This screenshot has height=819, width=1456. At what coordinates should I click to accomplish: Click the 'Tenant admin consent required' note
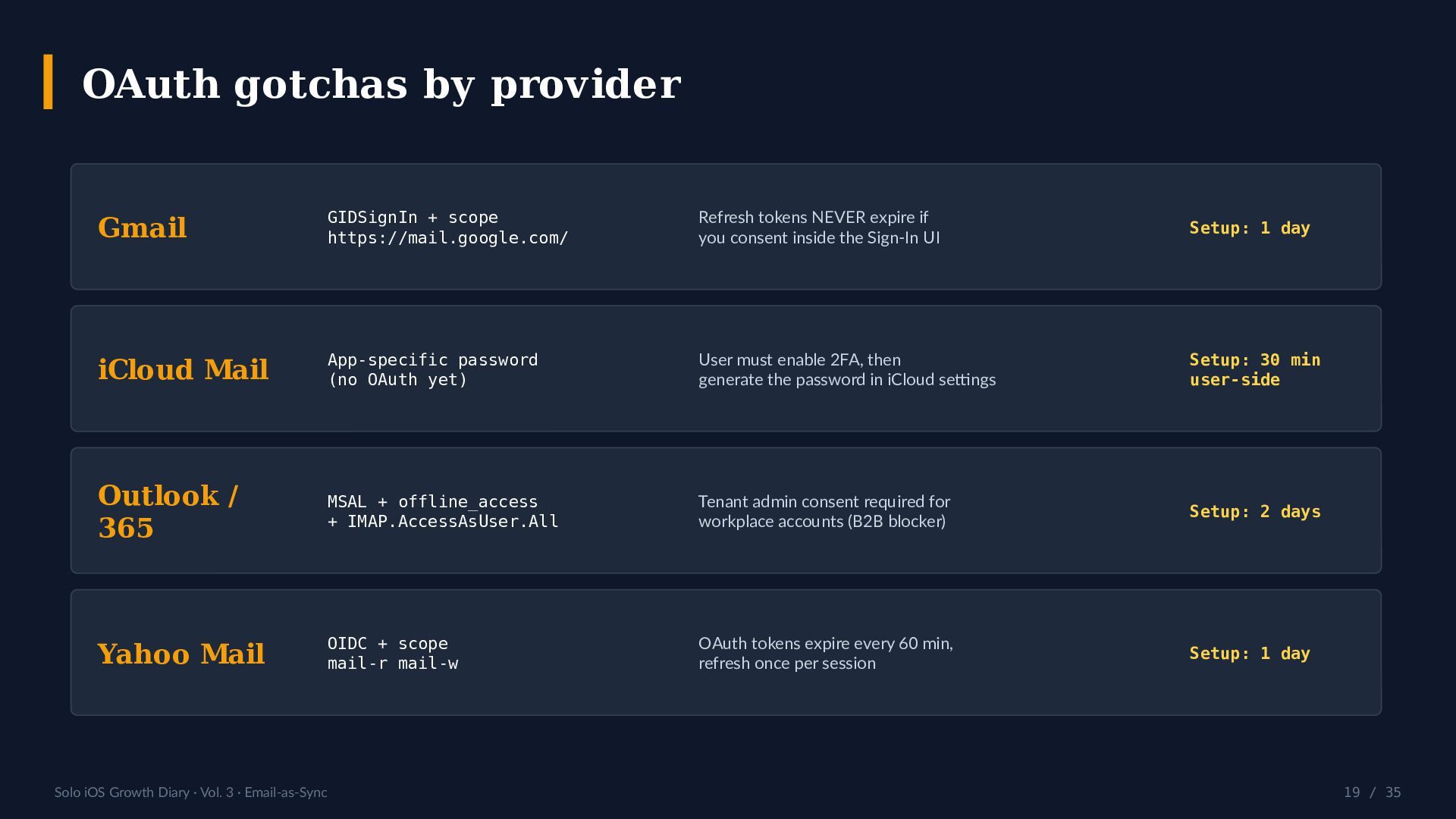click(x=824, y=511)
